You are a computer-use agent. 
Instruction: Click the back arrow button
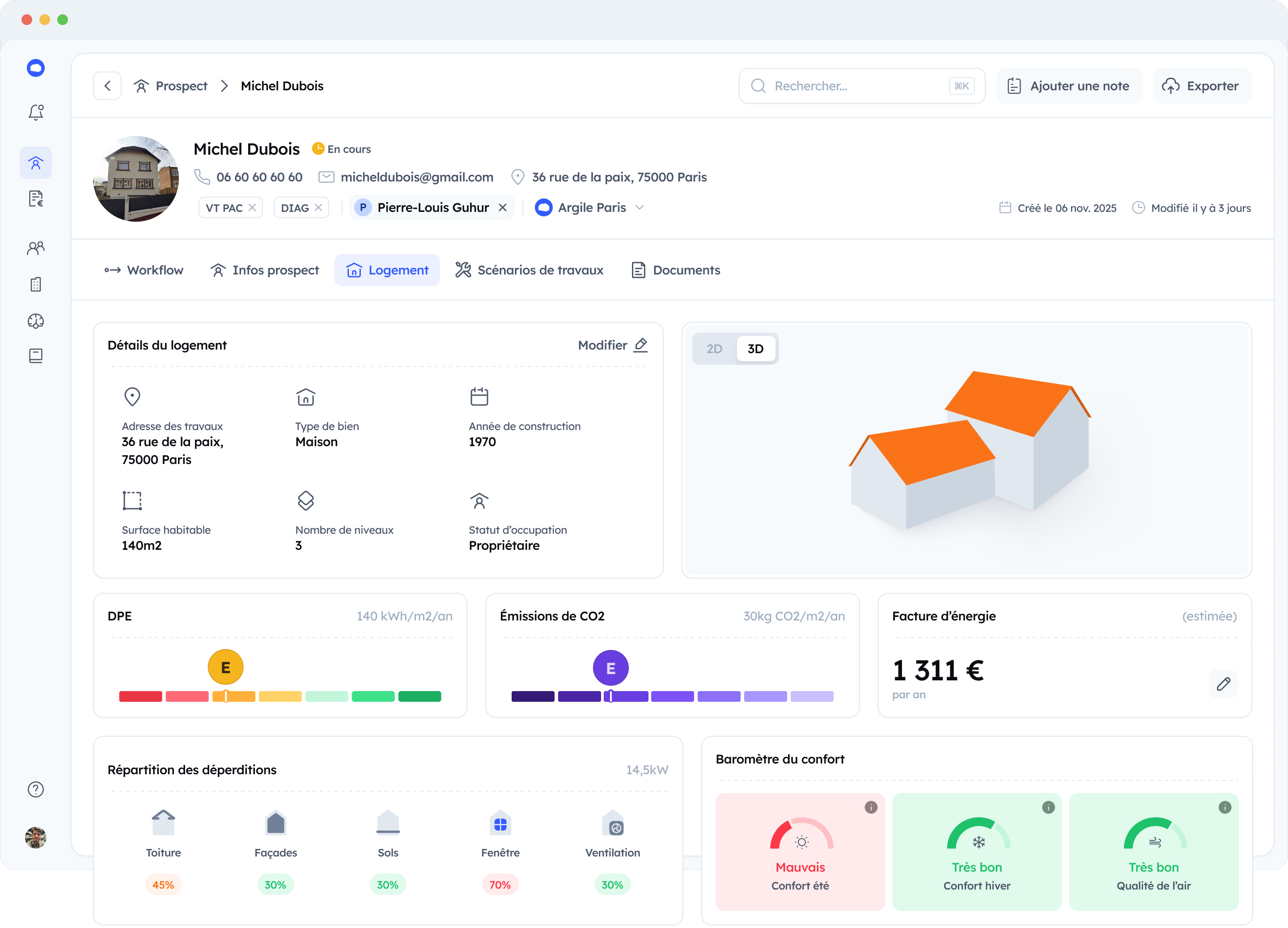point(107,86)
